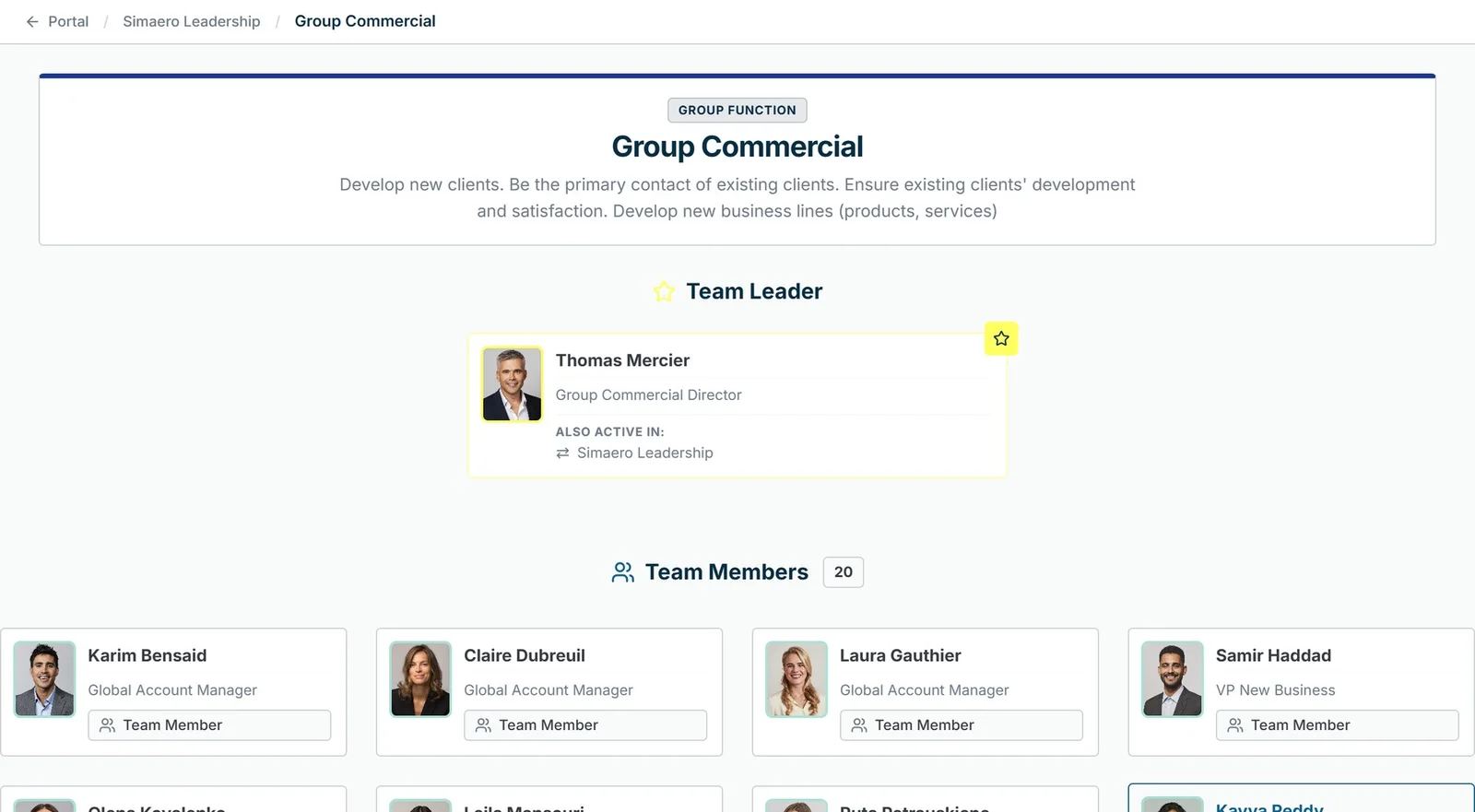This screenshot has width=1475, height=812.
Task: Click the name Claire Dubreuil
Action: click(525, 655)
